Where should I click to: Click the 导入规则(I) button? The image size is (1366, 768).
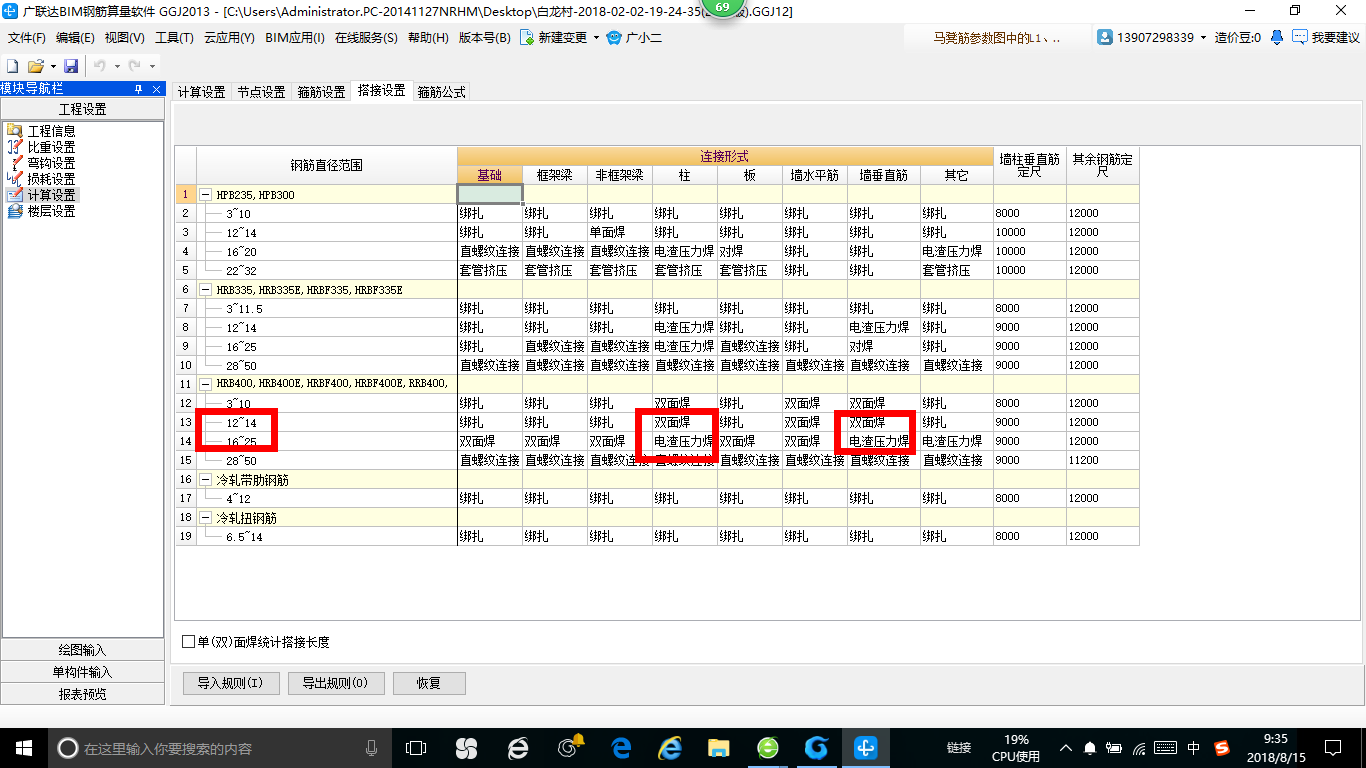coord(230,683)
